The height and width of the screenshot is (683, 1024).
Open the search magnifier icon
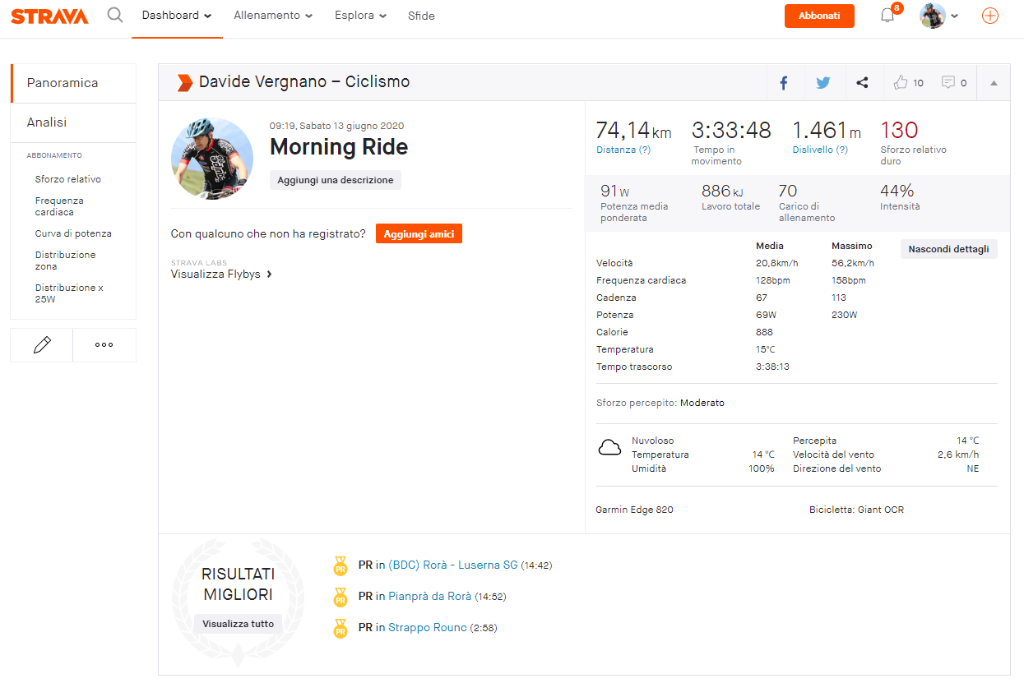click(x=114, y=15)
